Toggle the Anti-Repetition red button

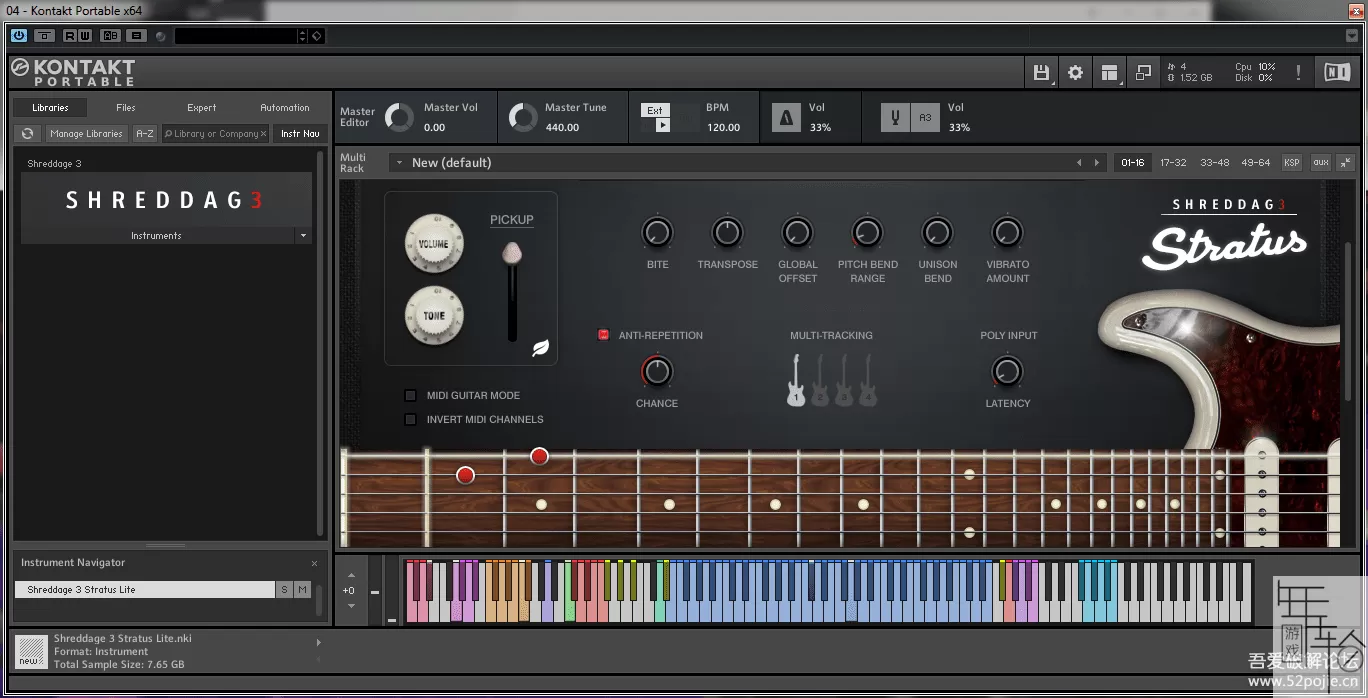point(603,335)
